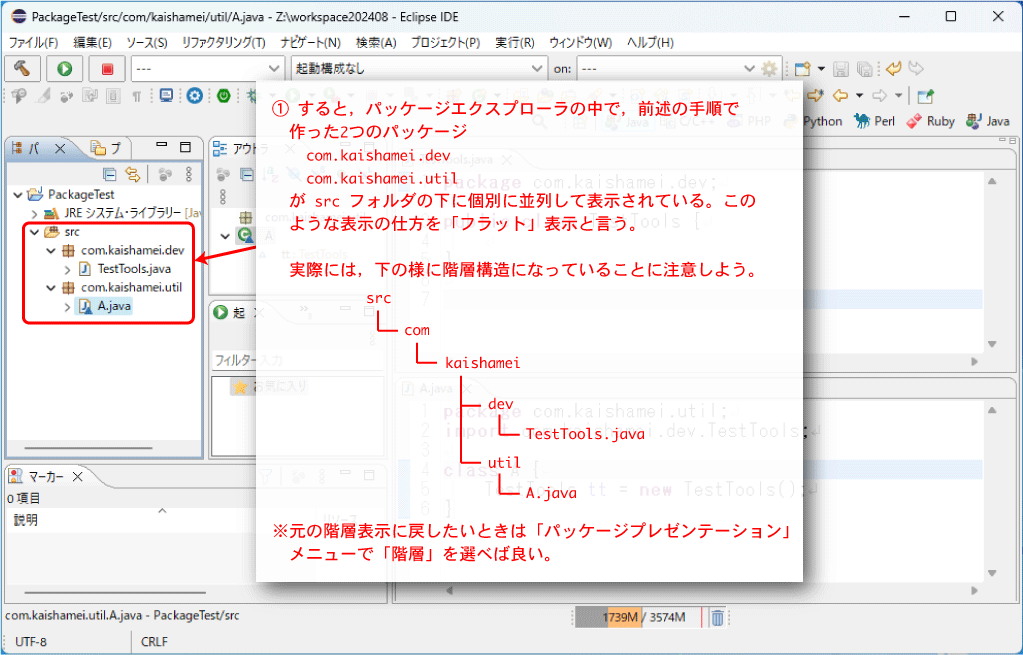Click upper editor scroll down arrow

tap(992, 344)
